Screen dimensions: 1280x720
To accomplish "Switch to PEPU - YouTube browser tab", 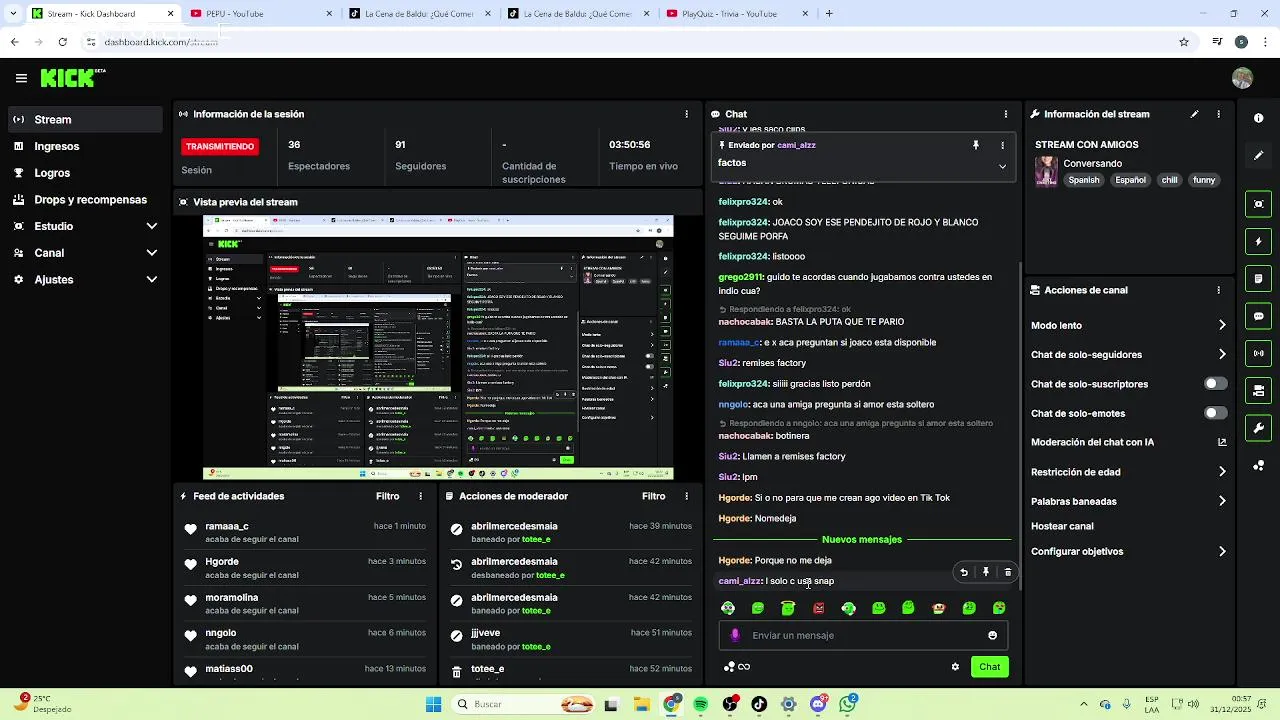I will 262,14.
